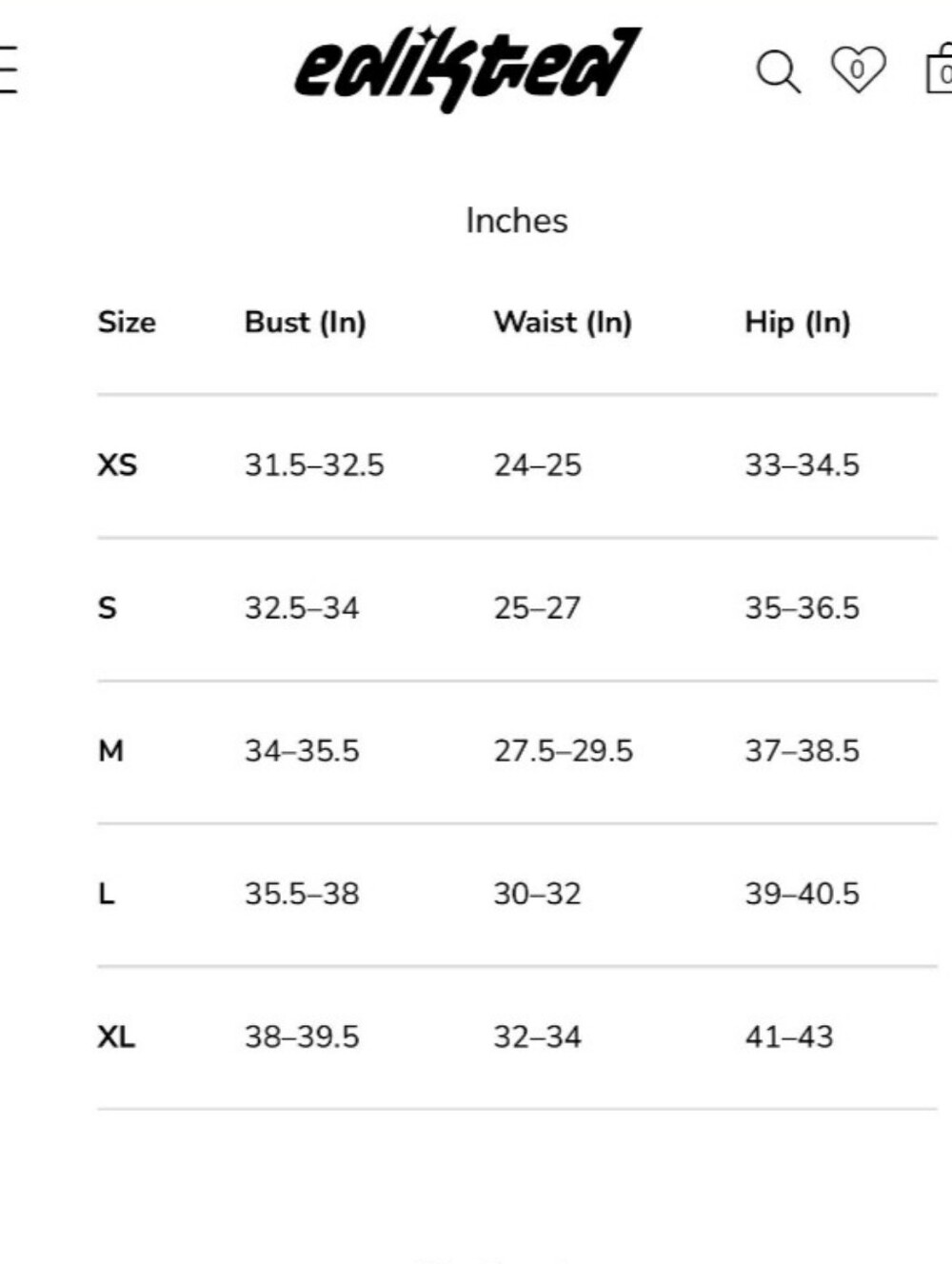Click the Bust (In) column header
Screen dimensions: 952x1264
(x=306, y=323)
